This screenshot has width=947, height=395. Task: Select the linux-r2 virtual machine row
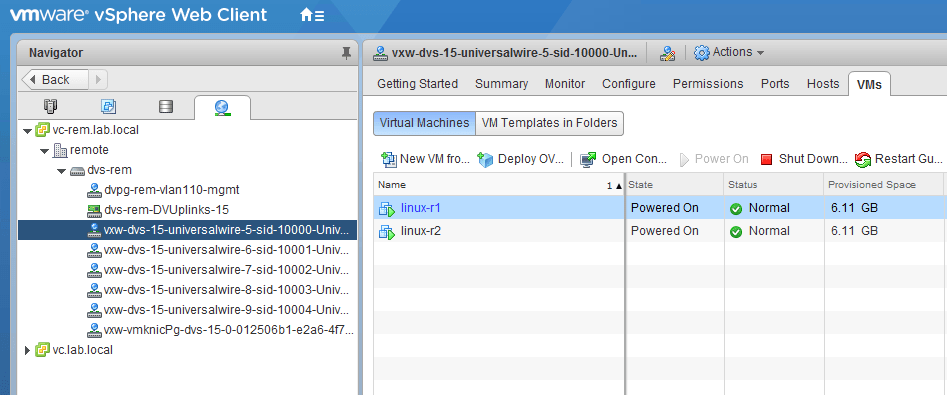[x=658, y=231]
